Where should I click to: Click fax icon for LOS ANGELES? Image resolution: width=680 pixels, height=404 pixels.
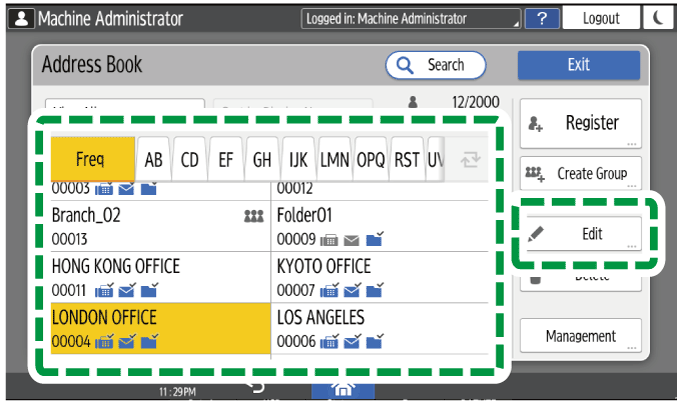[x=329, y=342]
